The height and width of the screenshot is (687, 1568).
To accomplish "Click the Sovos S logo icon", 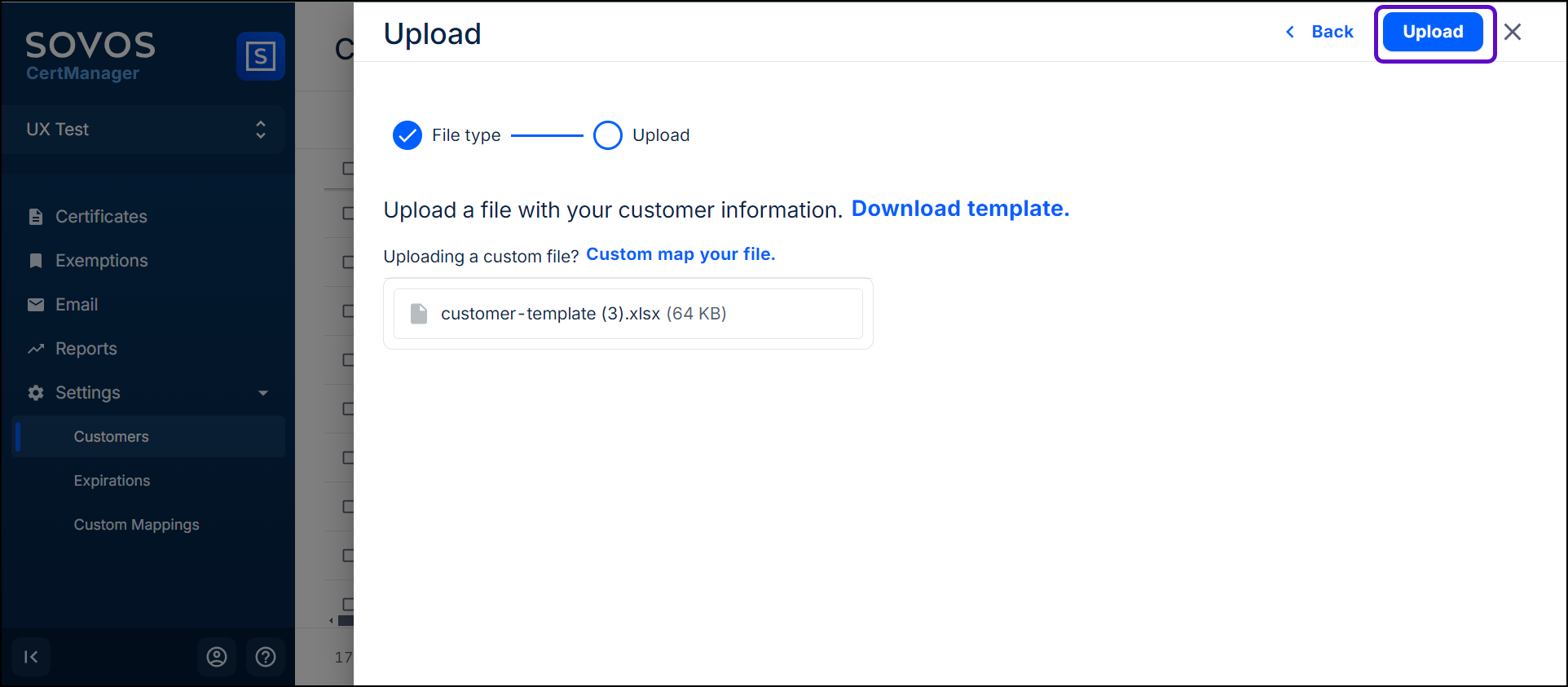I will [260, 56].
